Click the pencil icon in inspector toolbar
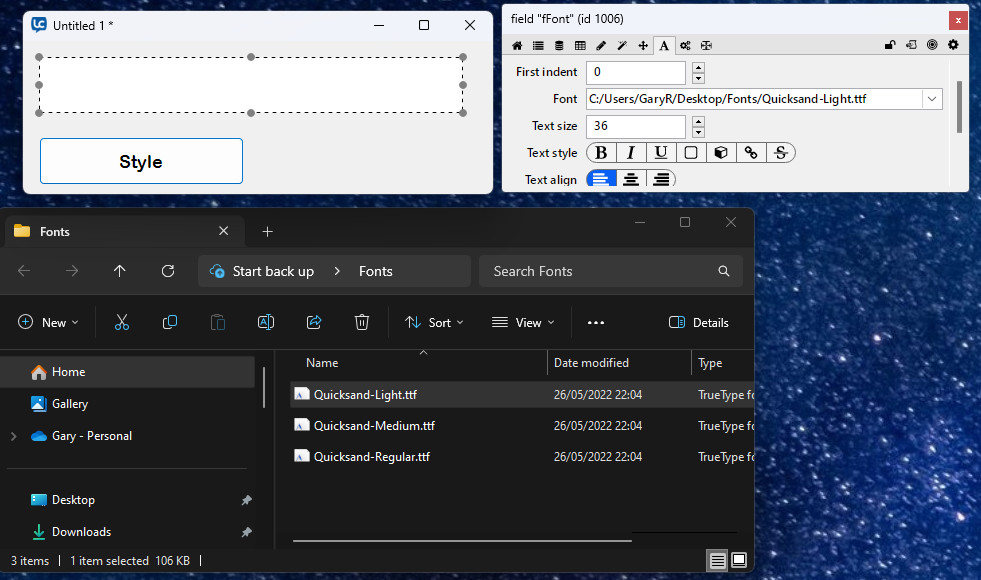This screenshot has height=580, width=981. tap(601, 45)
